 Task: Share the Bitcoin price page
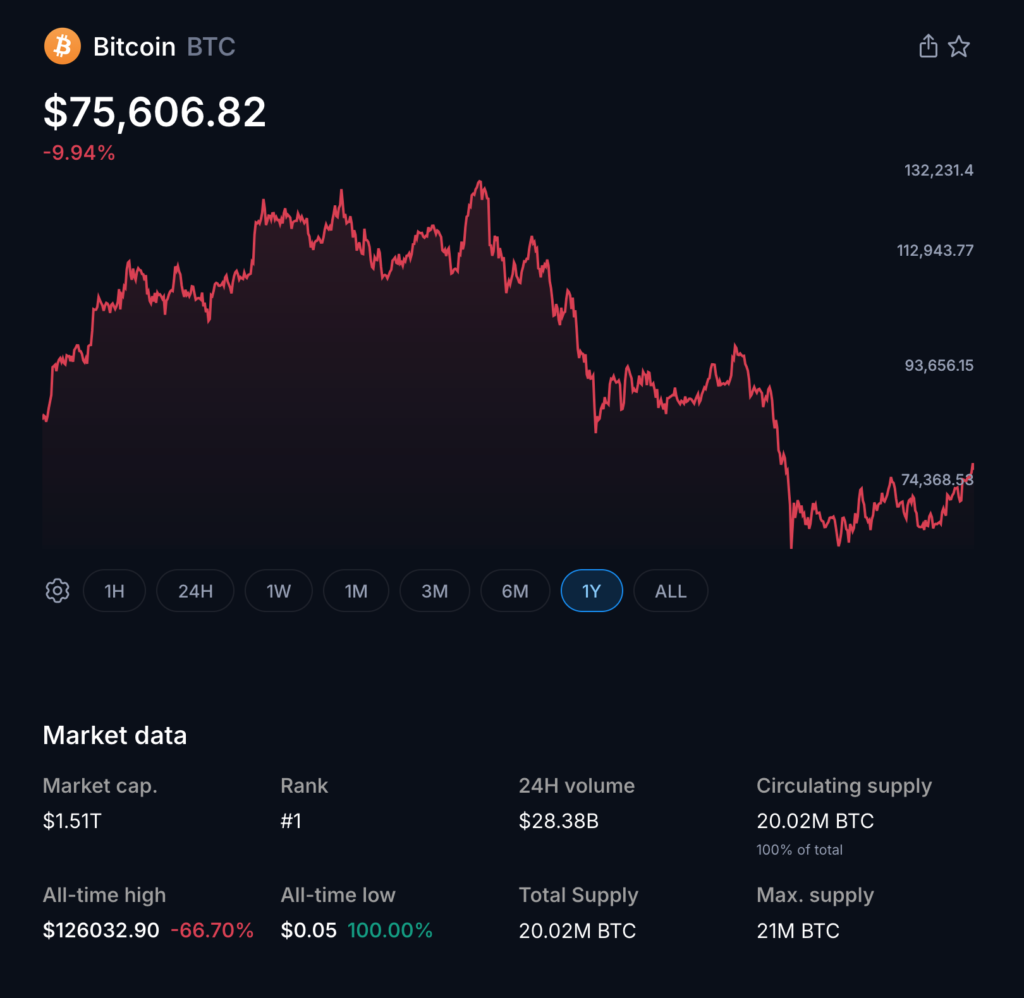(927, 46)
